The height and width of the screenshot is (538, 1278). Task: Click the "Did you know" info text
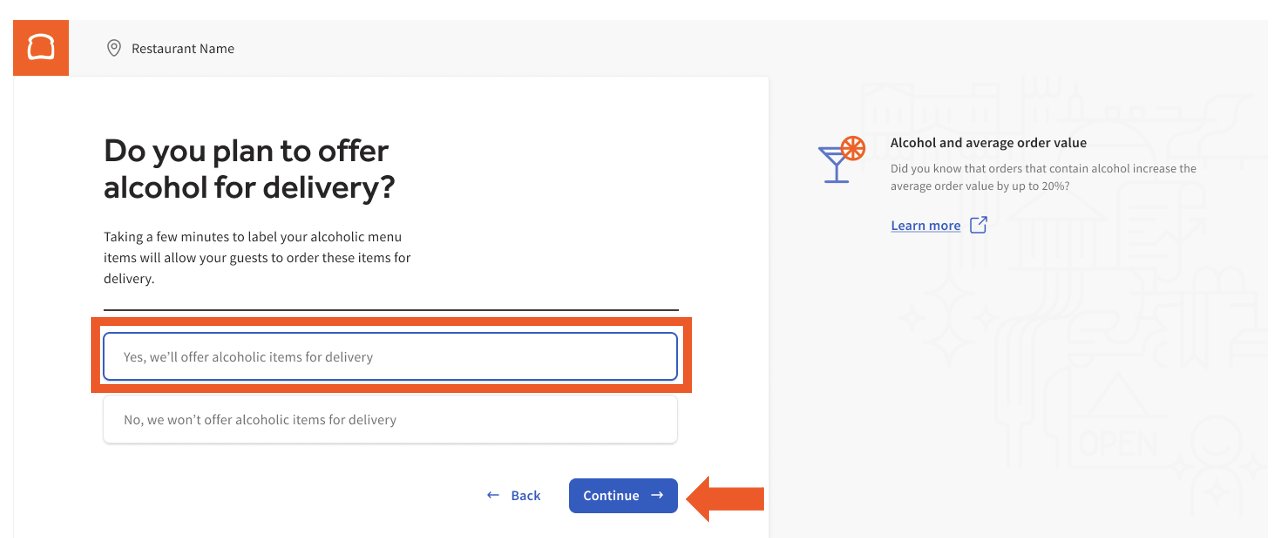coord(1043,177)
